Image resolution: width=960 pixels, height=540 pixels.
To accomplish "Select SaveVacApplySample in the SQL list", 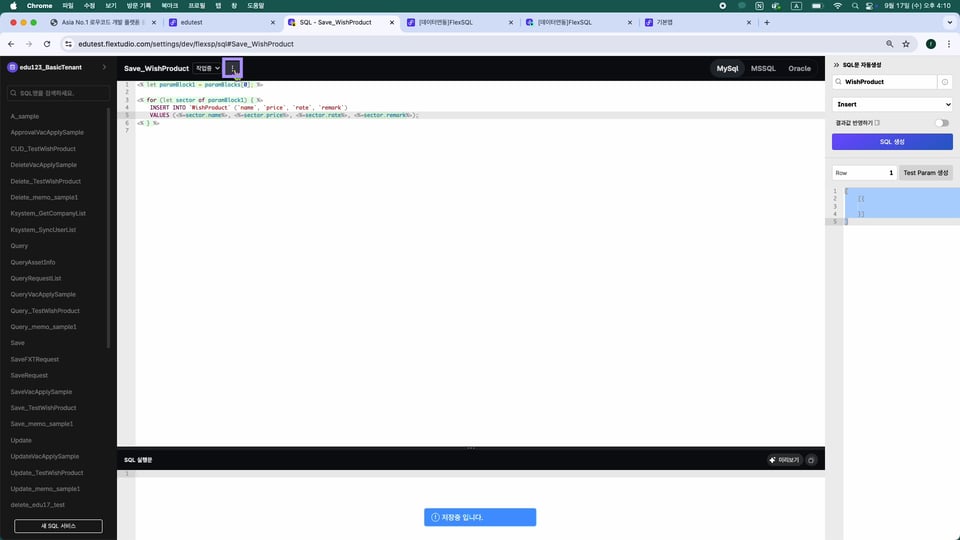I will point(41,391).
